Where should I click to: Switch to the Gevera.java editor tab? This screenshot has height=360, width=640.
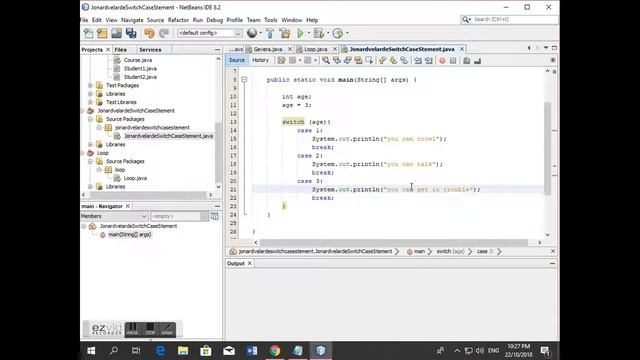pos(267,49)
